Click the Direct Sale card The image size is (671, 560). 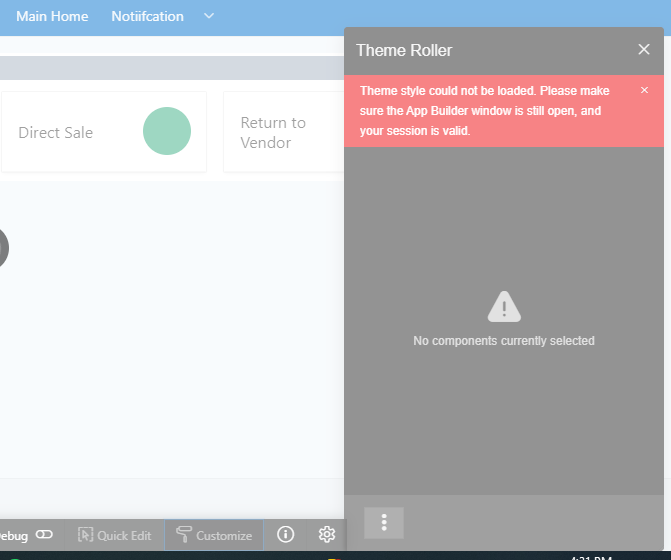[56, 132]
